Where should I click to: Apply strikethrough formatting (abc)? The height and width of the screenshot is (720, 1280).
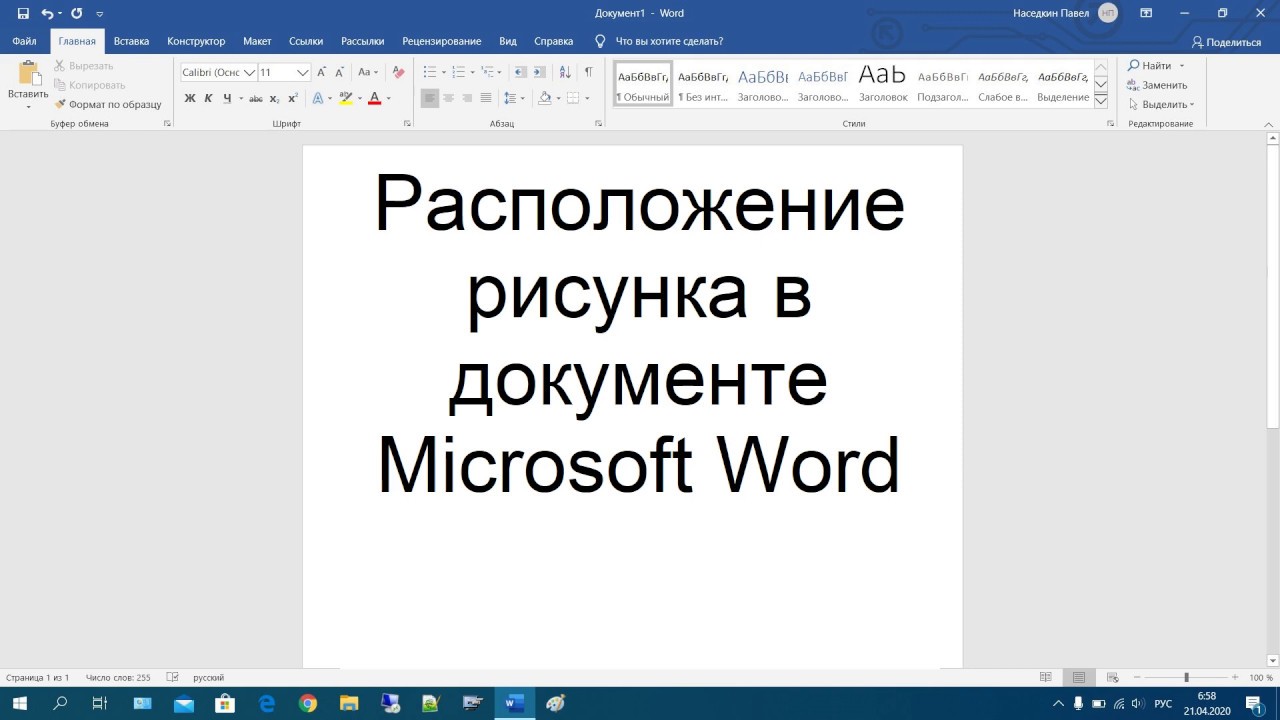[255, 98]
